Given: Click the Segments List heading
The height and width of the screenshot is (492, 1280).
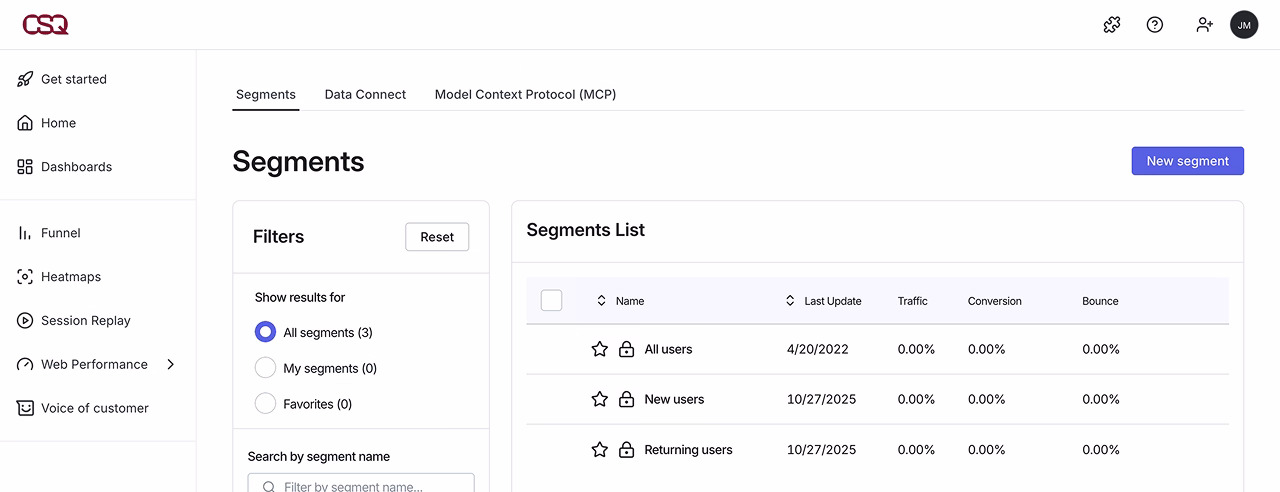Looking at the screenshot, I should tap(586, 230).
